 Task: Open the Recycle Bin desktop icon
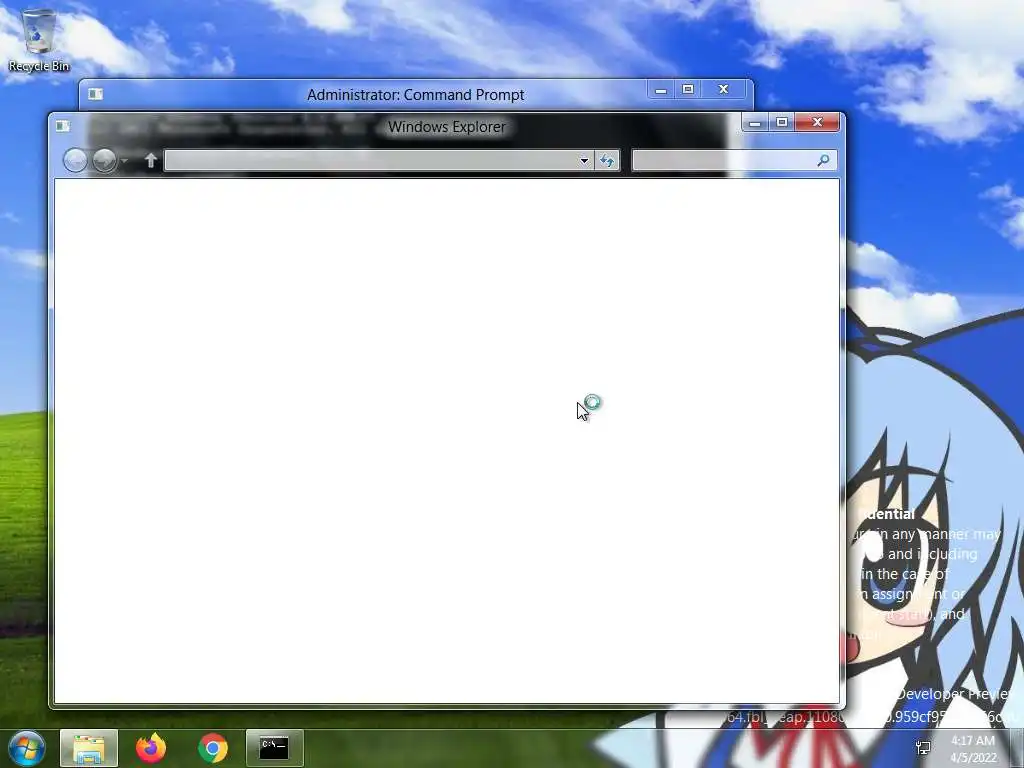click(38, 40)
